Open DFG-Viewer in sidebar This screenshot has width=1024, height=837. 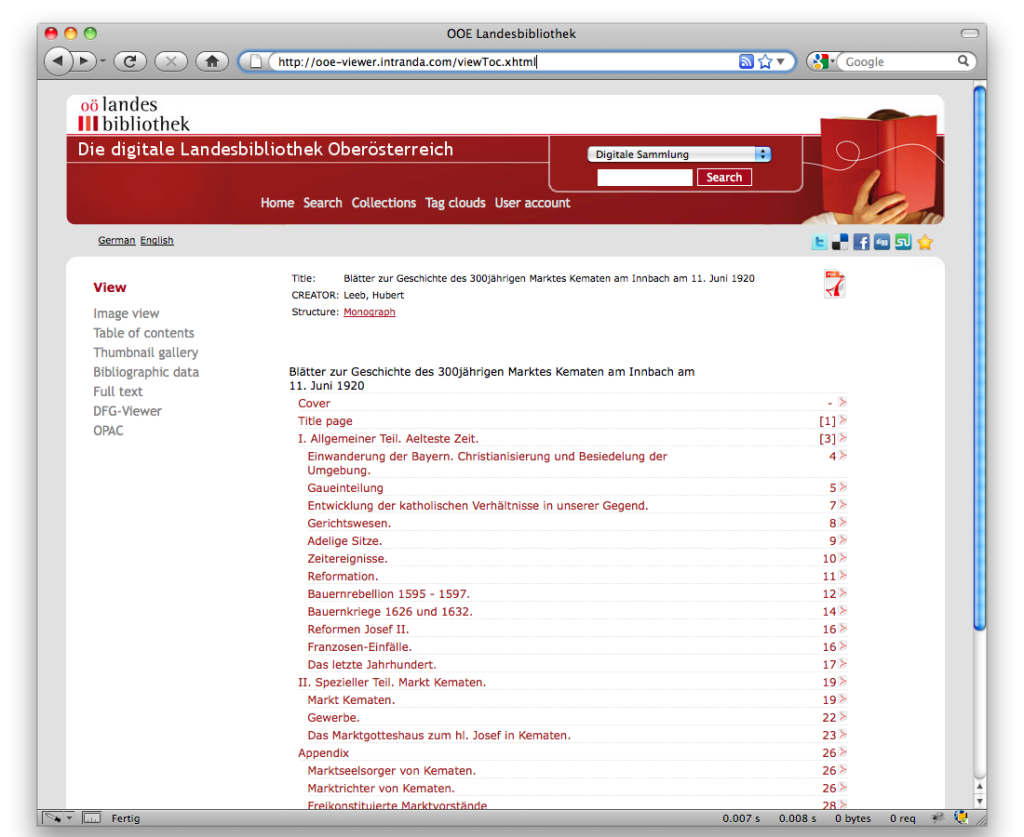127,411
